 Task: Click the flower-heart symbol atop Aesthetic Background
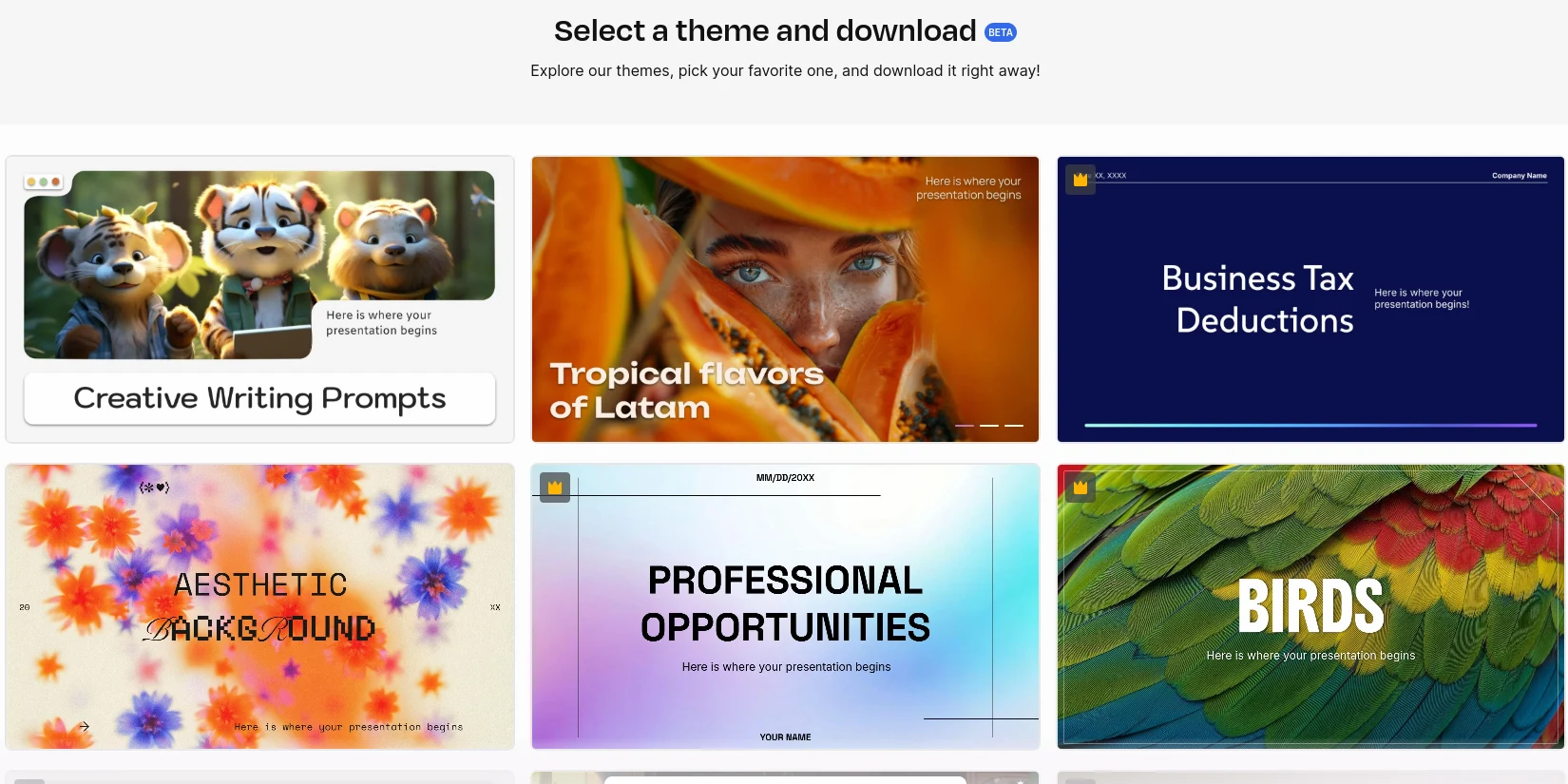154,488
